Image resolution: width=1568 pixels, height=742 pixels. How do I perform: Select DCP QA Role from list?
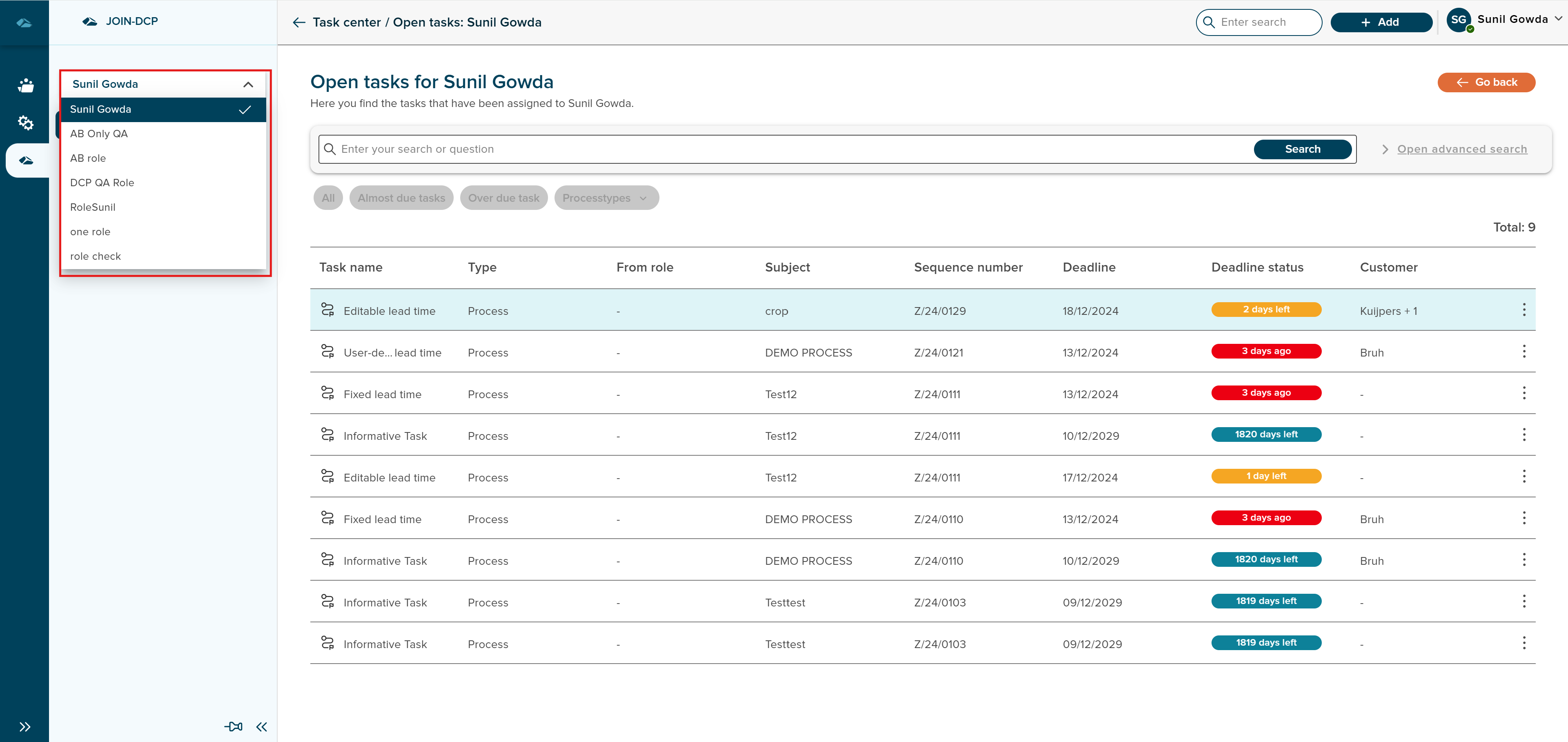102,183
